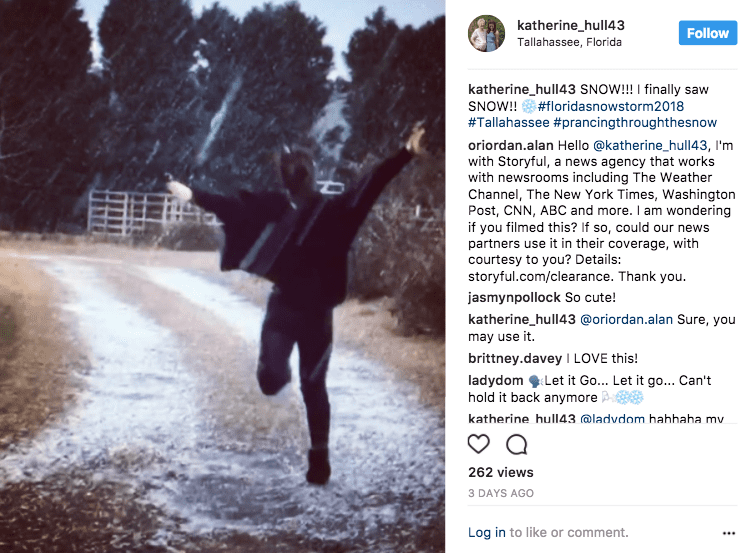Visit oriordan.alan commenter profile
This screenshot has width=756, height=553.
[x=511, y=146]
